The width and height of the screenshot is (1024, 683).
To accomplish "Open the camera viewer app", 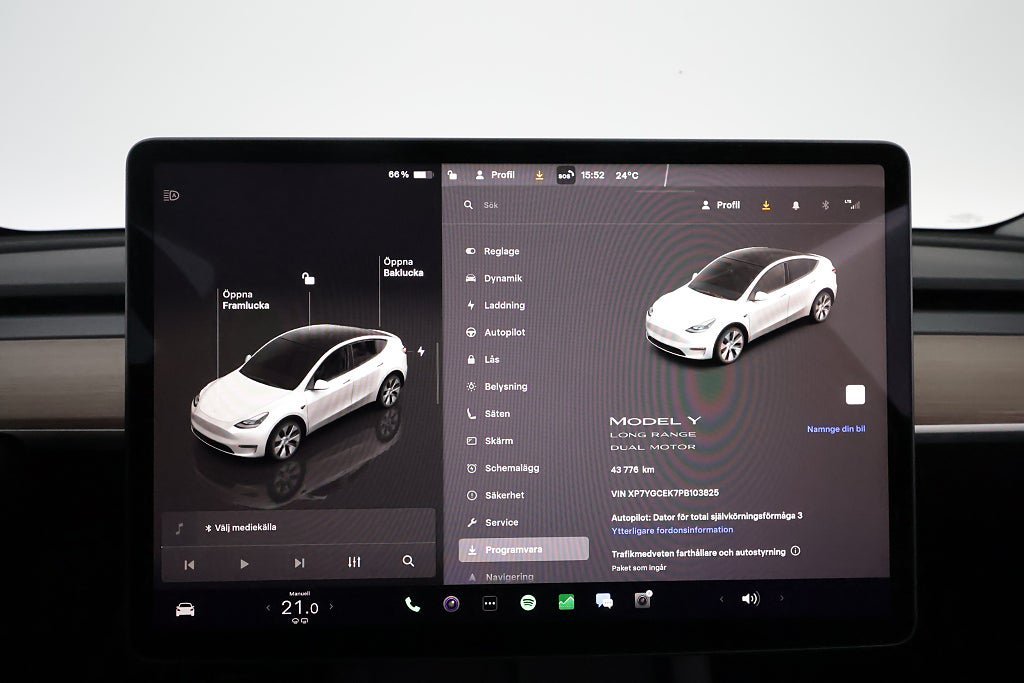I will click(x=451, y=603).
